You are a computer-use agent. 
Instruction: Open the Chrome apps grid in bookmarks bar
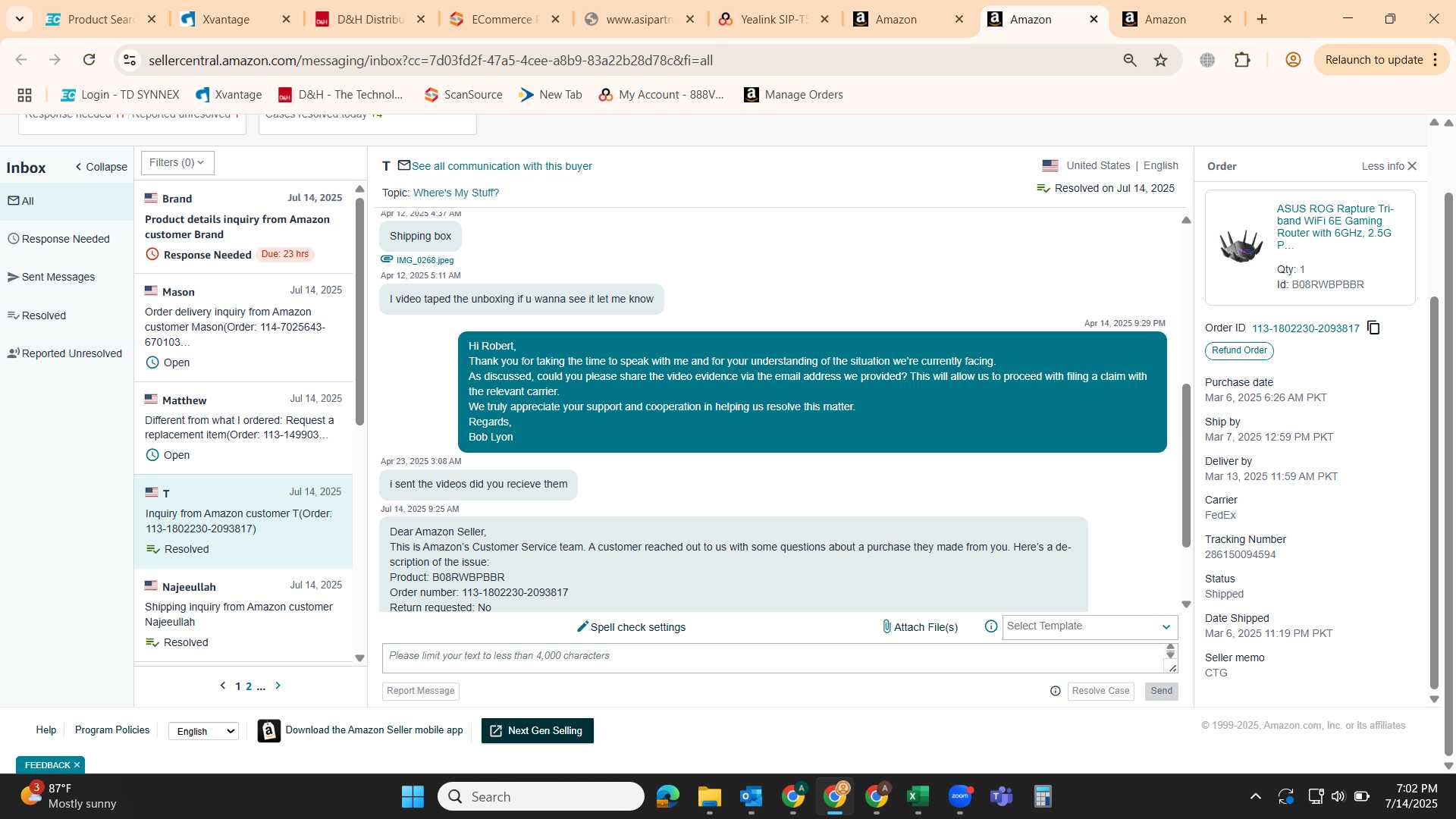[24, 95]
